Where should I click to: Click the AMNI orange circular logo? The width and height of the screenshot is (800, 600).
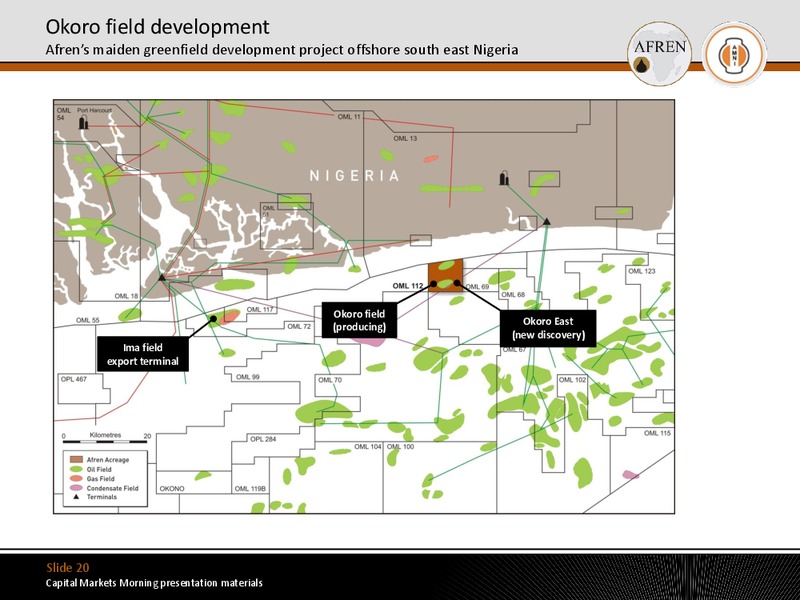click(x=734, y=54)
